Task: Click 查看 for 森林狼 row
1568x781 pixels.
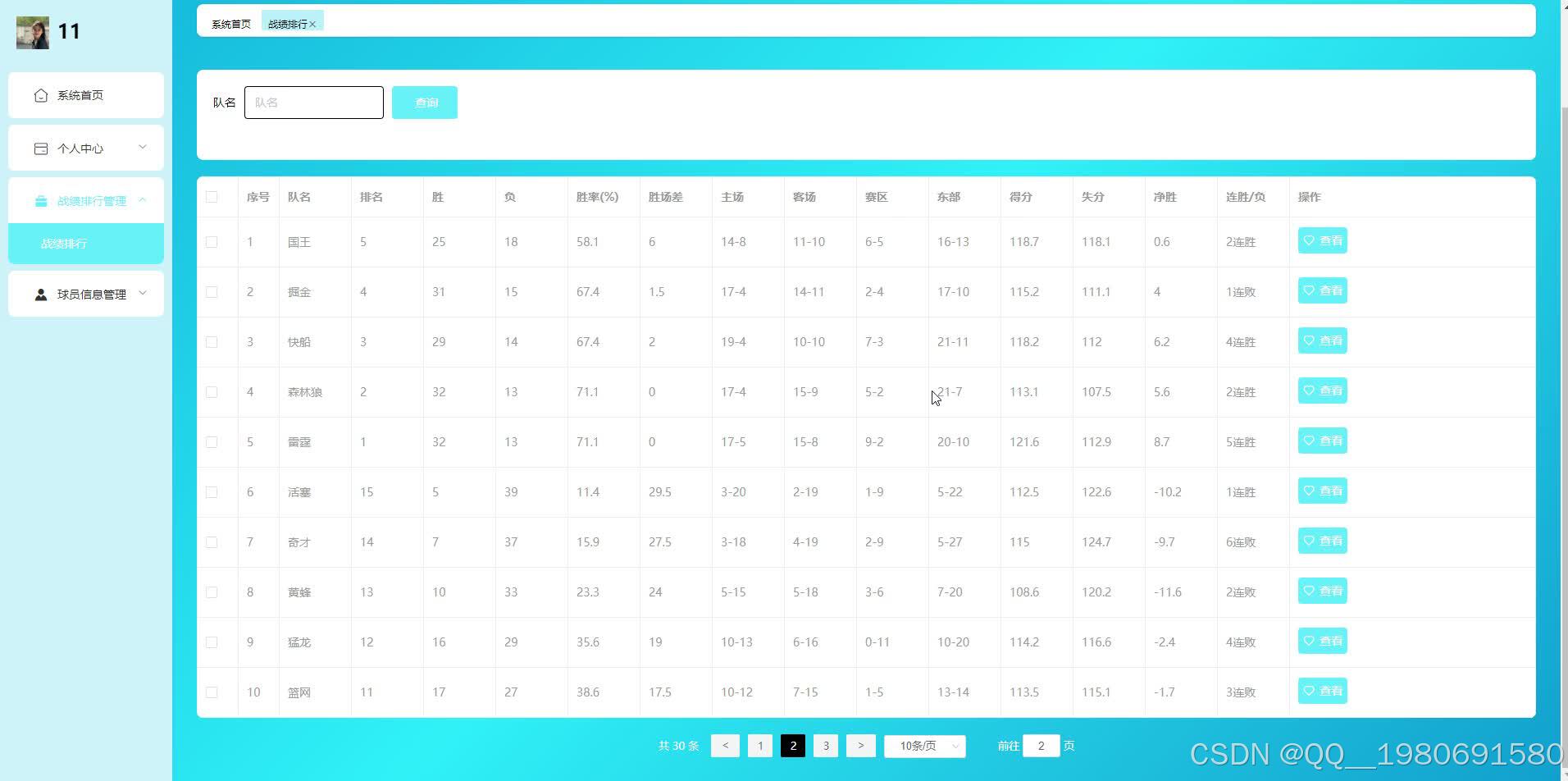Action: 1322,390
